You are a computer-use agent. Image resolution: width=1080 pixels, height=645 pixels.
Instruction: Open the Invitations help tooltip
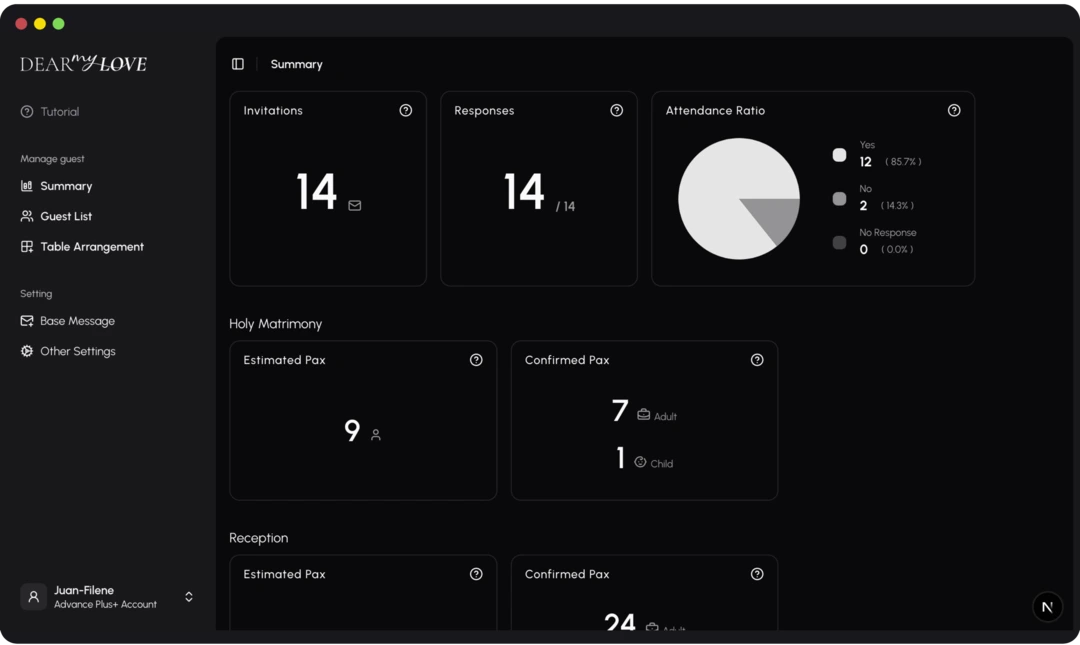click(x=405, y=110)
